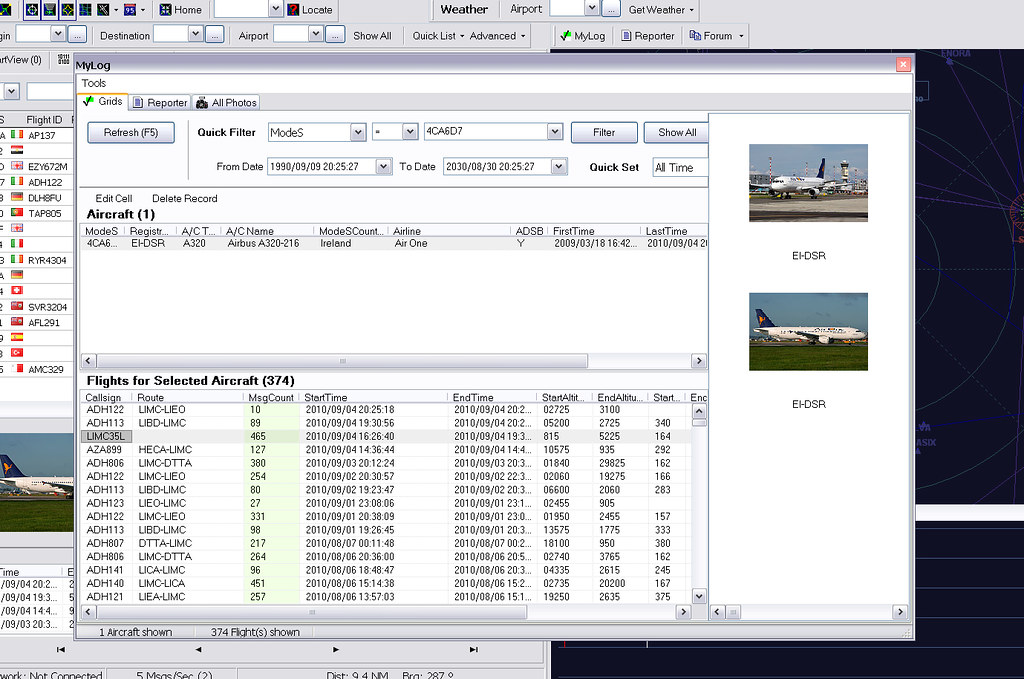Image resolution: width=1024 pixels, height=679 pixels.
Task: Open the Quick List dropdown menu
Action: [438, 36]
